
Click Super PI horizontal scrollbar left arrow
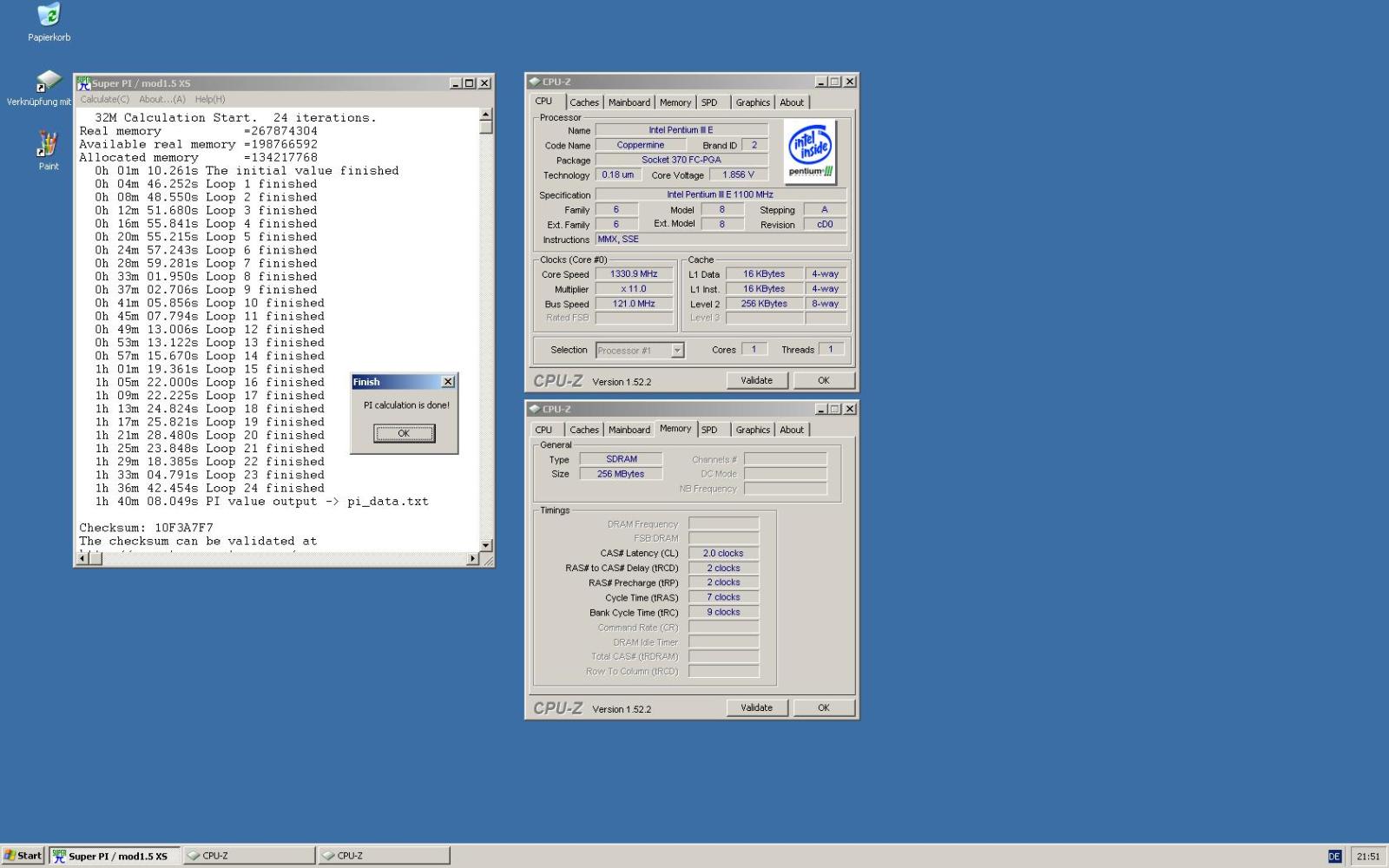82,559
